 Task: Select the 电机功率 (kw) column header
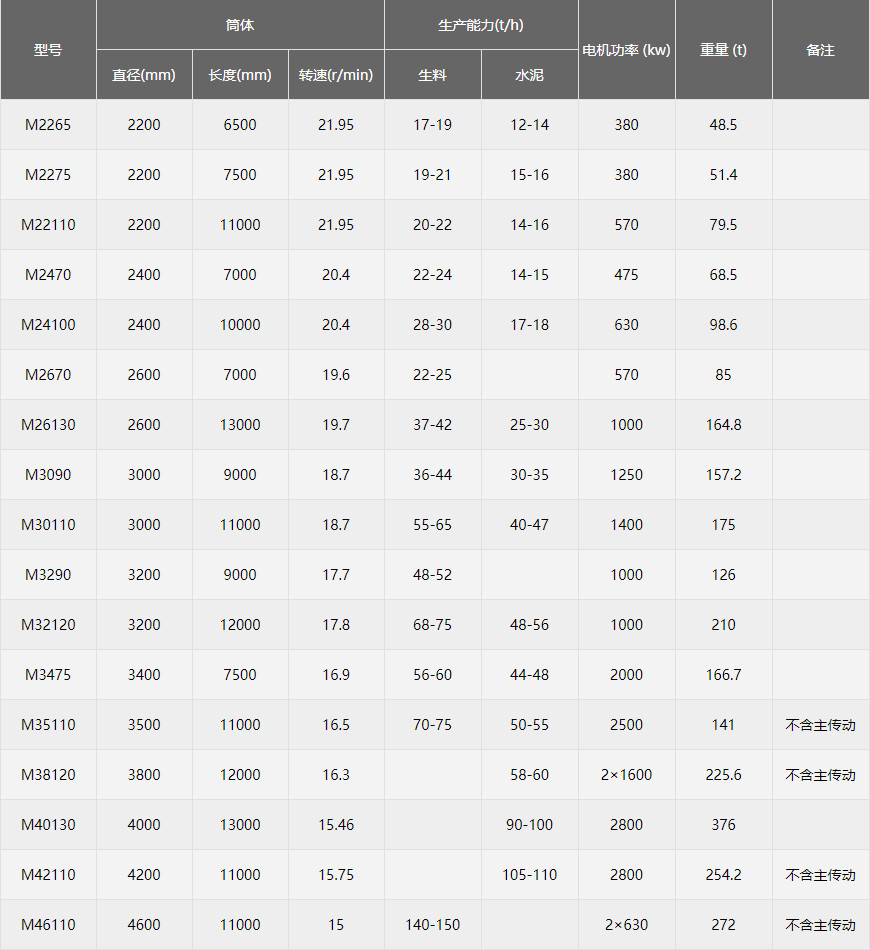coord(626,50)
